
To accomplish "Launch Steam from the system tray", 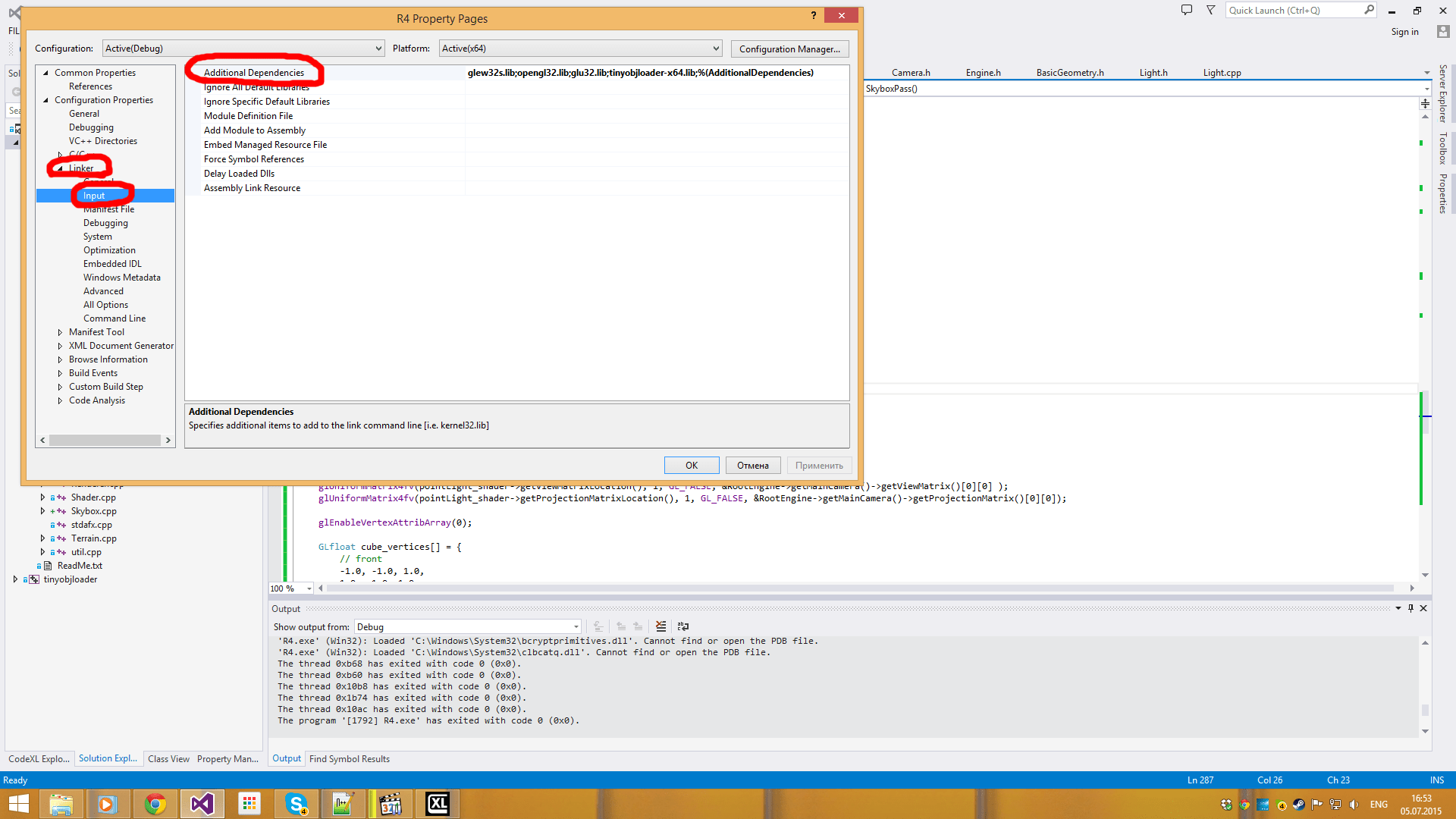I will [1298, 805].
